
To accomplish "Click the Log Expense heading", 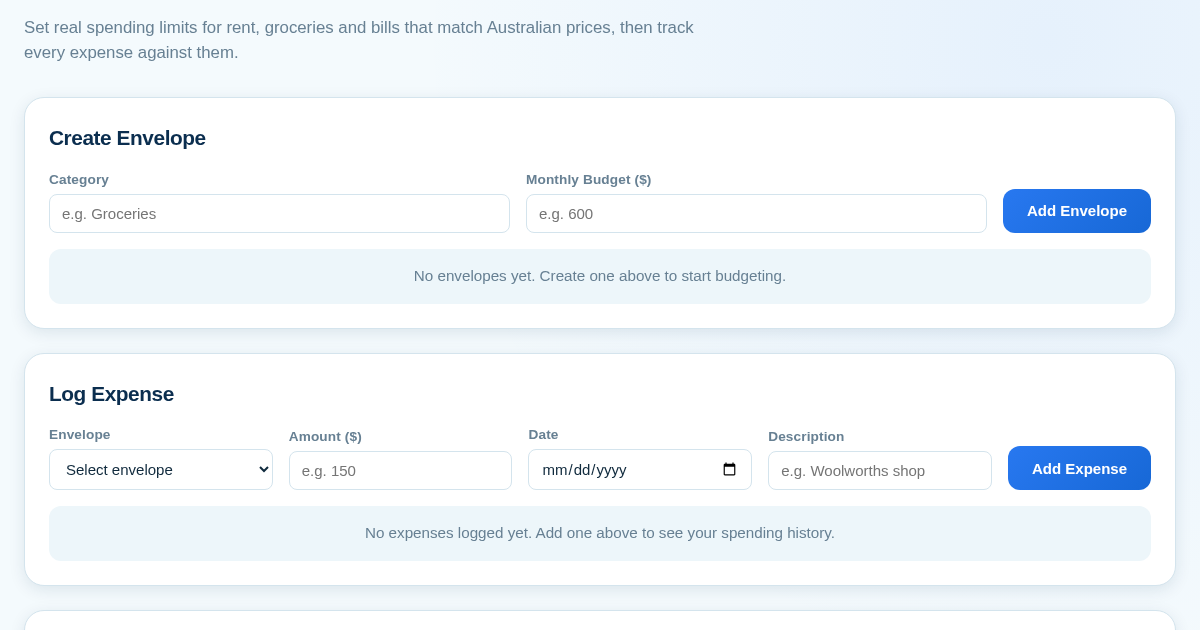I will pyautogui.click(x=111, y=394).
